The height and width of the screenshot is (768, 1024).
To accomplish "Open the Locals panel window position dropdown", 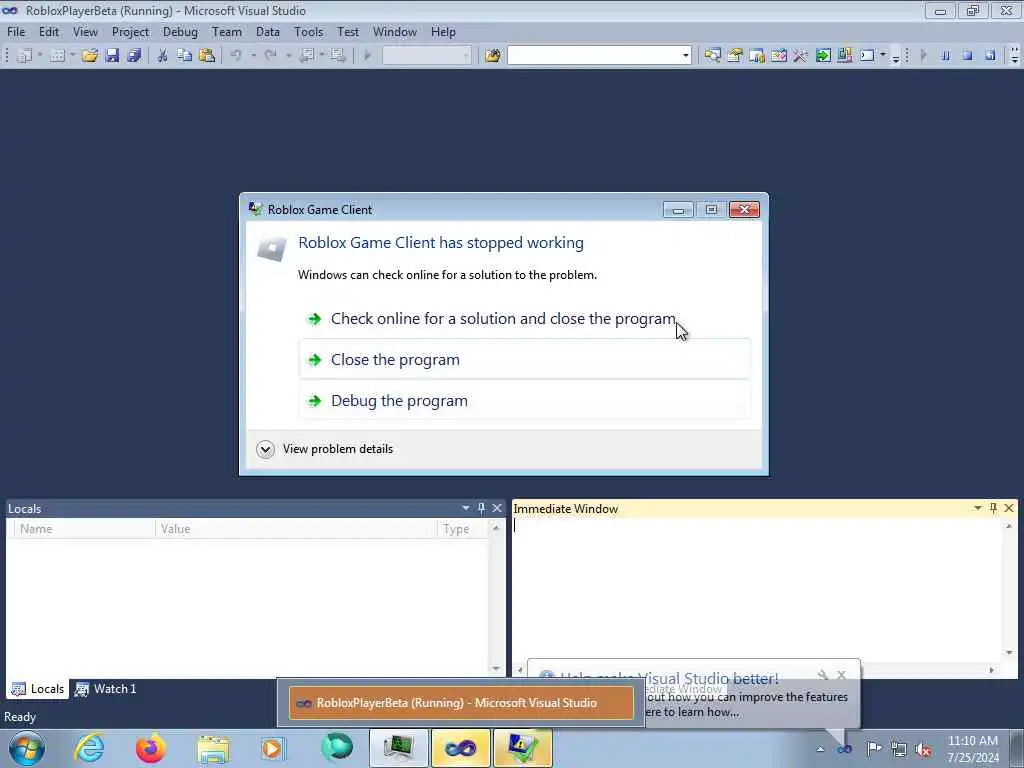I will click(x=466, y=508).
